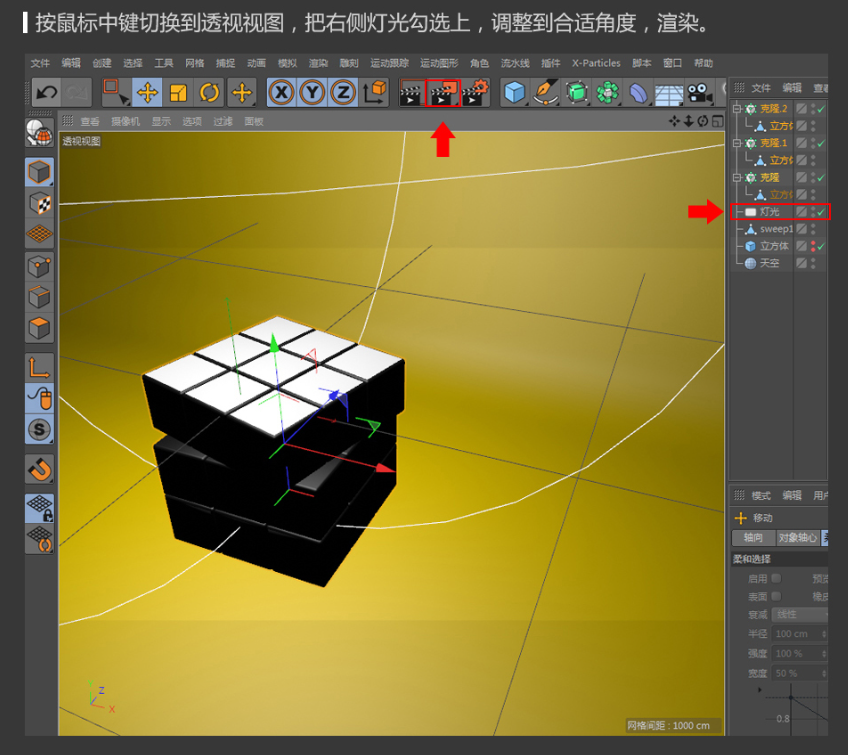Select the Move tool in toolbar
This screenshot has width=848, height=755.
[x=147, y=93]
